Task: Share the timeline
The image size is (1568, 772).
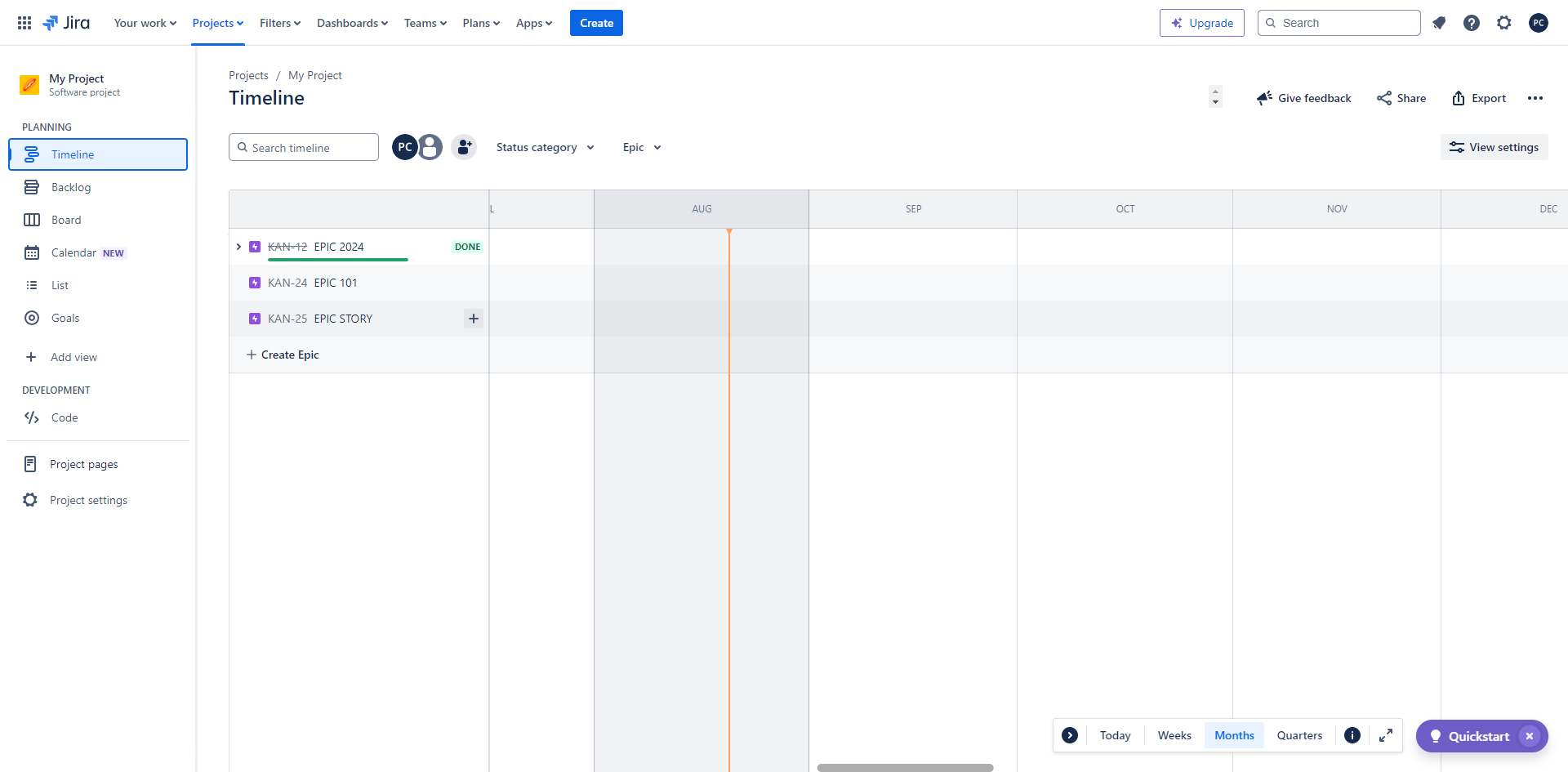Action: tap(1401, 98)
